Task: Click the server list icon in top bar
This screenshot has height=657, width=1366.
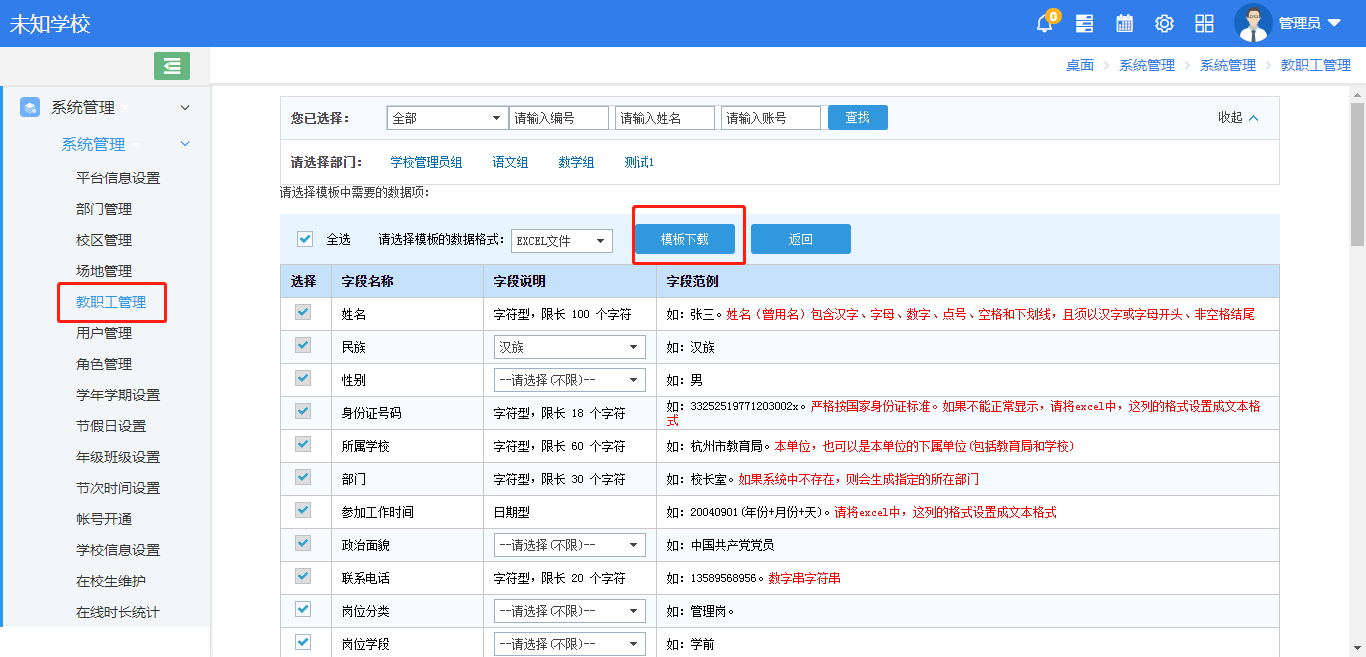Action: click(1085, 22)
